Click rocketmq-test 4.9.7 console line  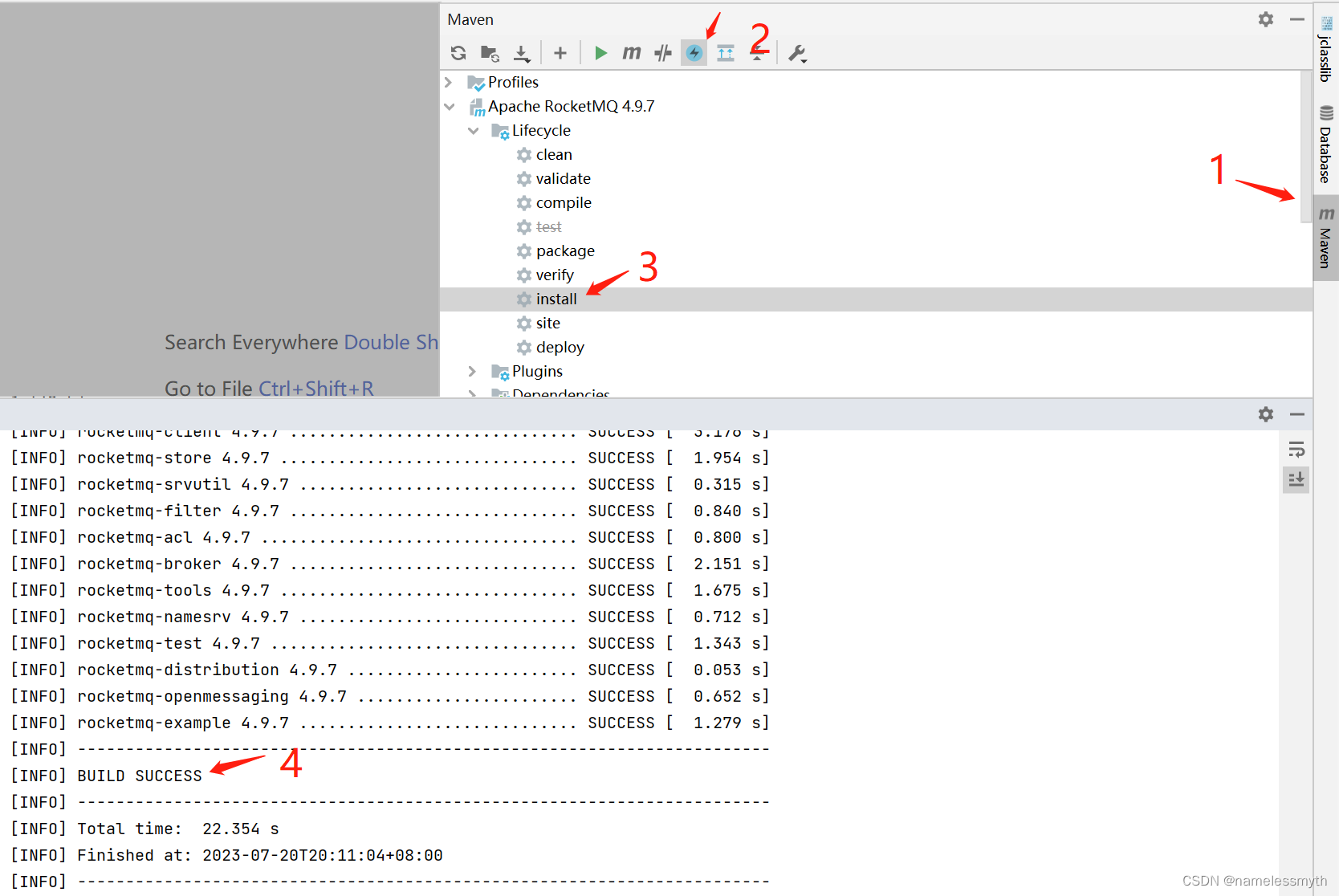point(390,643)
